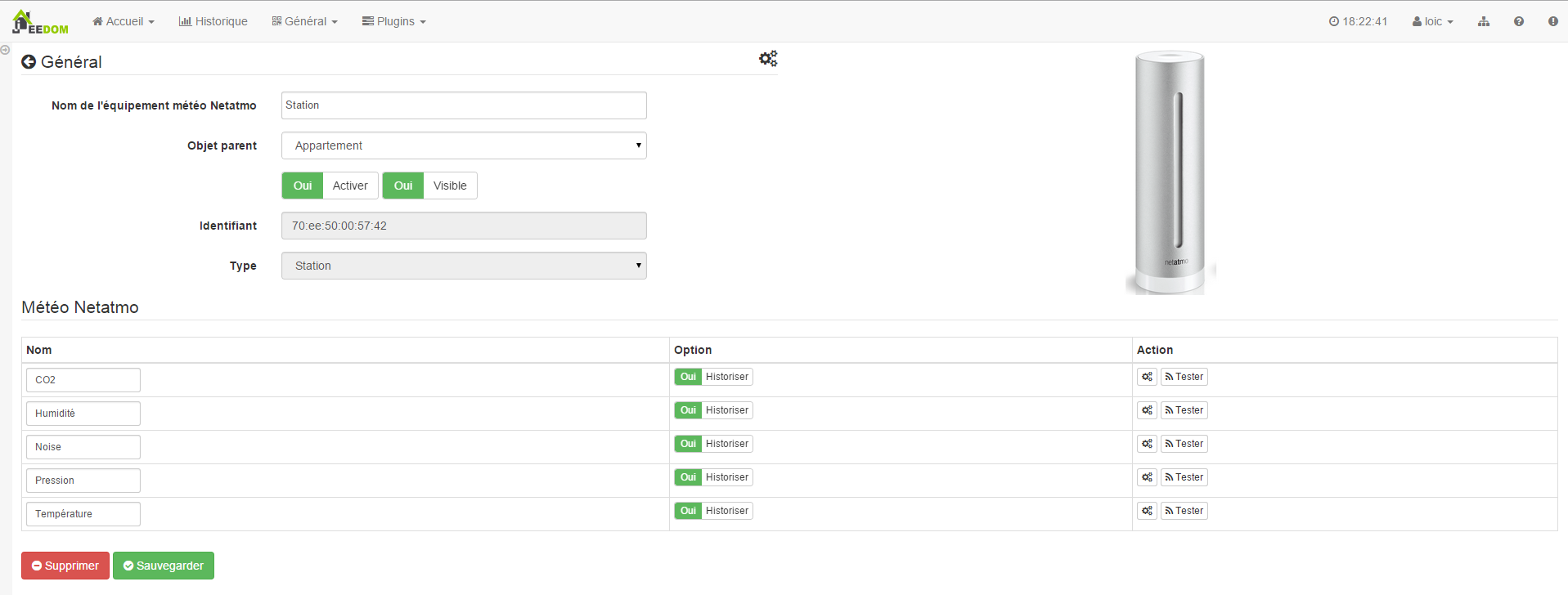Click the equipment name field containing Station
Image resolution: width=1568 pixels, height=595 pixels.
coord(464,105)
